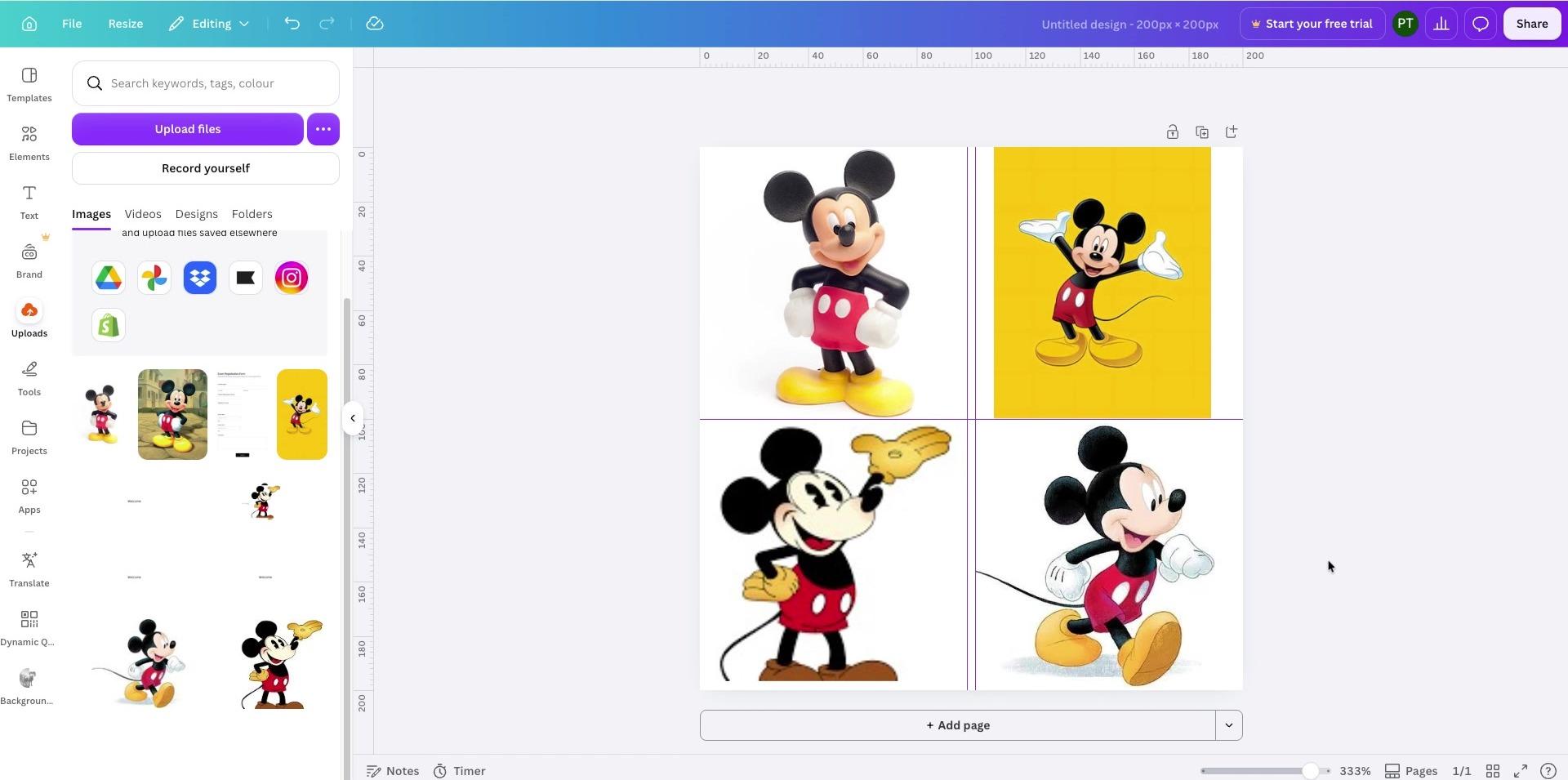Open the Projects sidebar panel
The width and height of the screenshot is (1568, 780).
[29, 437]
